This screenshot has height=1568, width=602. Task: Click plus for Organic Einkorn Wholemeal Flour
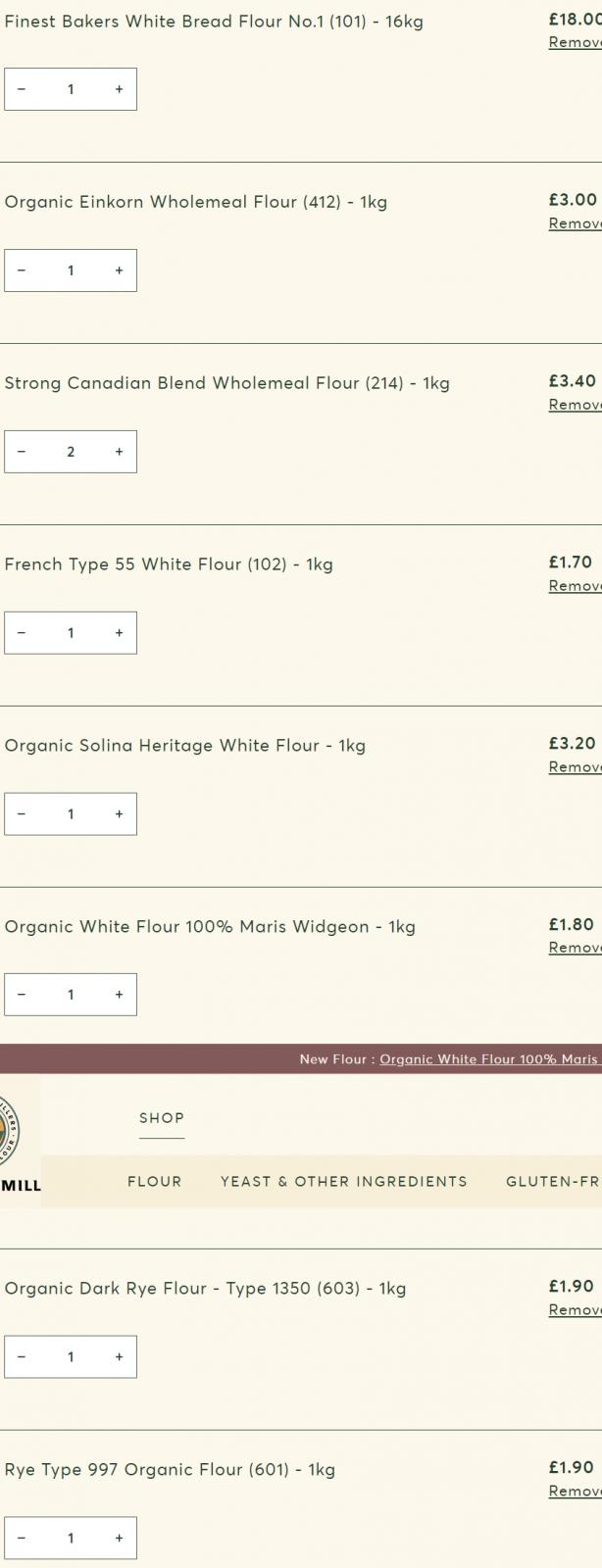click(x=119, y=270)
